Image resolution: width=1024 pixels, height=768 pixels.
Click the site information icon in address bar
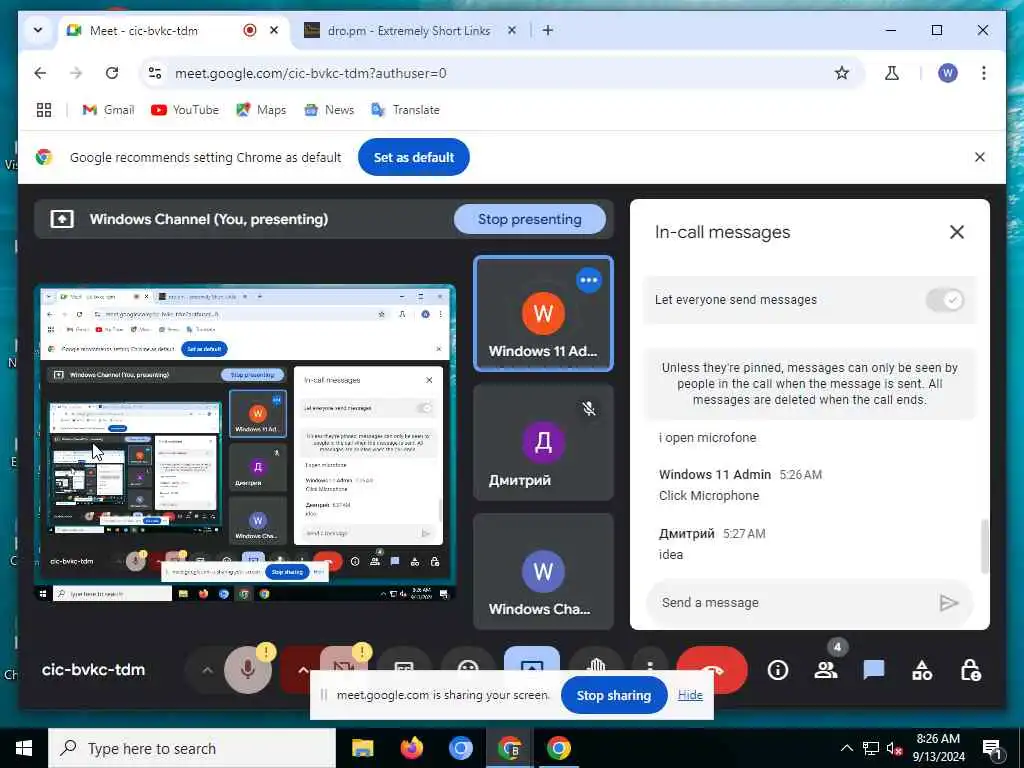pyautogui.click(x=155, y=73)
